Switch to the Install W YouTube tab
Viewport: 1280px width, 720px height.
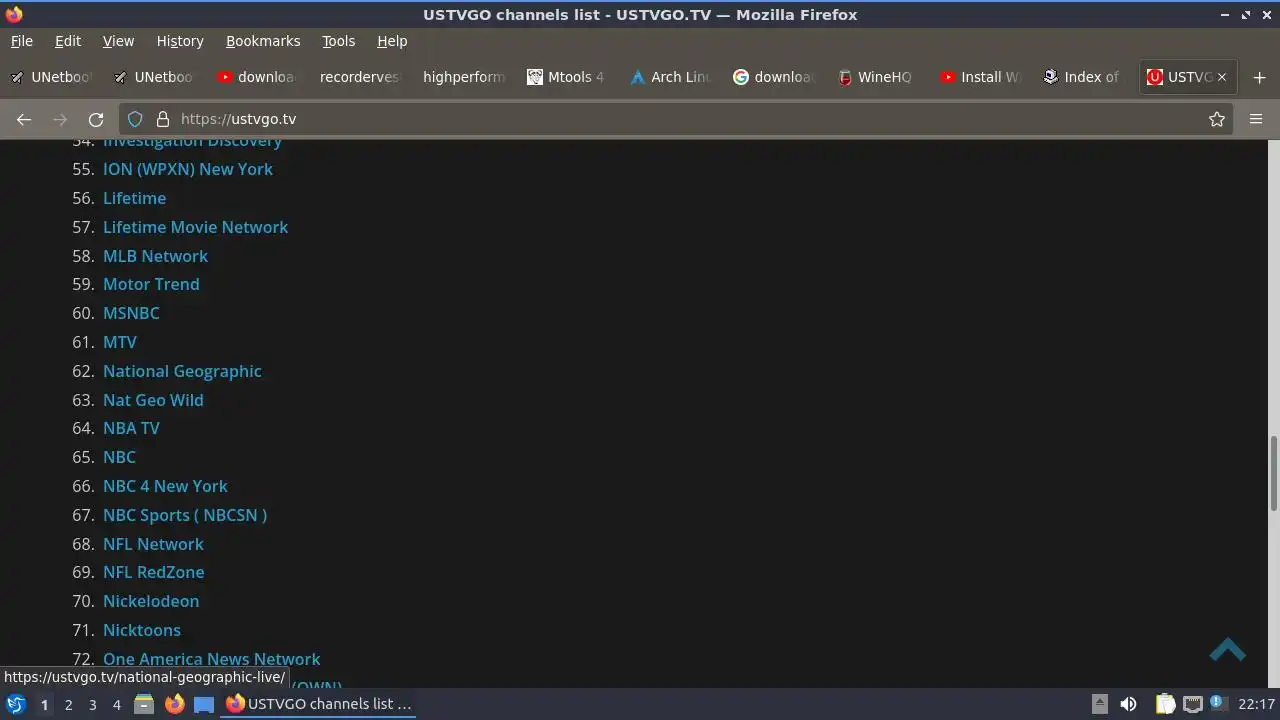[980, 77]
